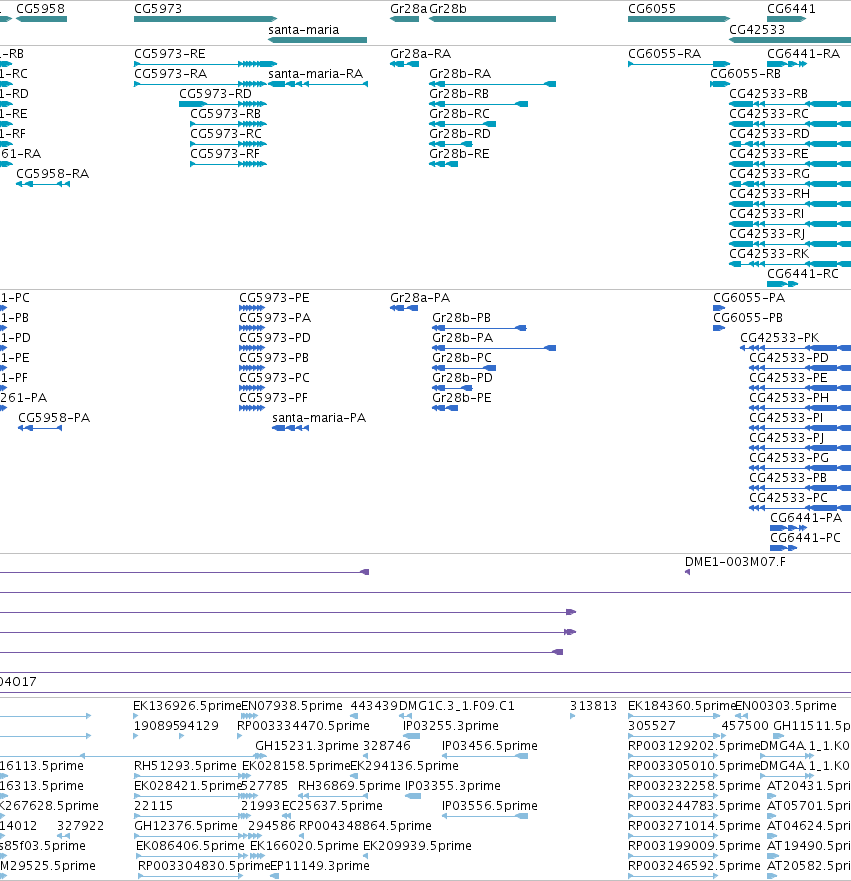Open the CG42533-RB transcript label
The width and height of the screenshot is (851, 881).
pyautogui.click(x=768, y=94)
